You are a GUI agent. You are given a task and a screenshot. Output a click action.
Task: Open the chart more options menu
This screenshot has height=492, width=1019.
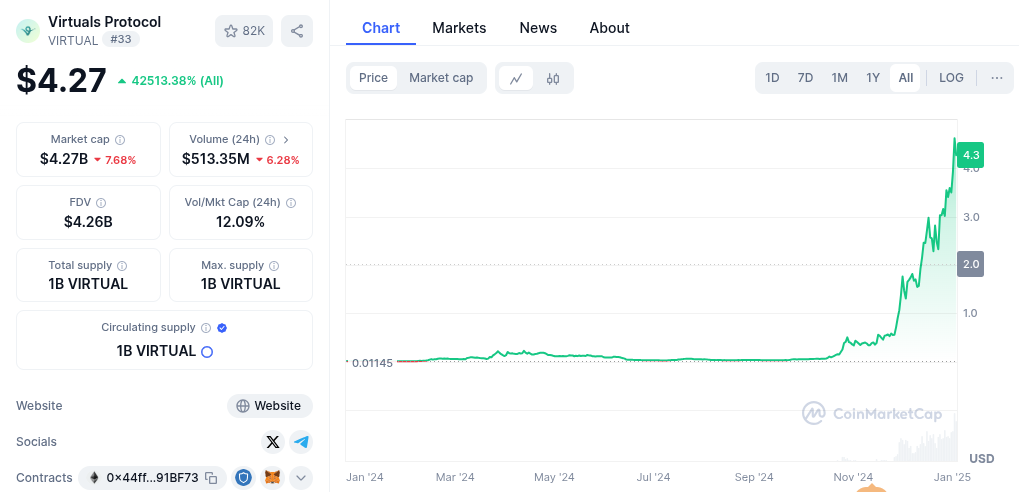tap(996, 78)
